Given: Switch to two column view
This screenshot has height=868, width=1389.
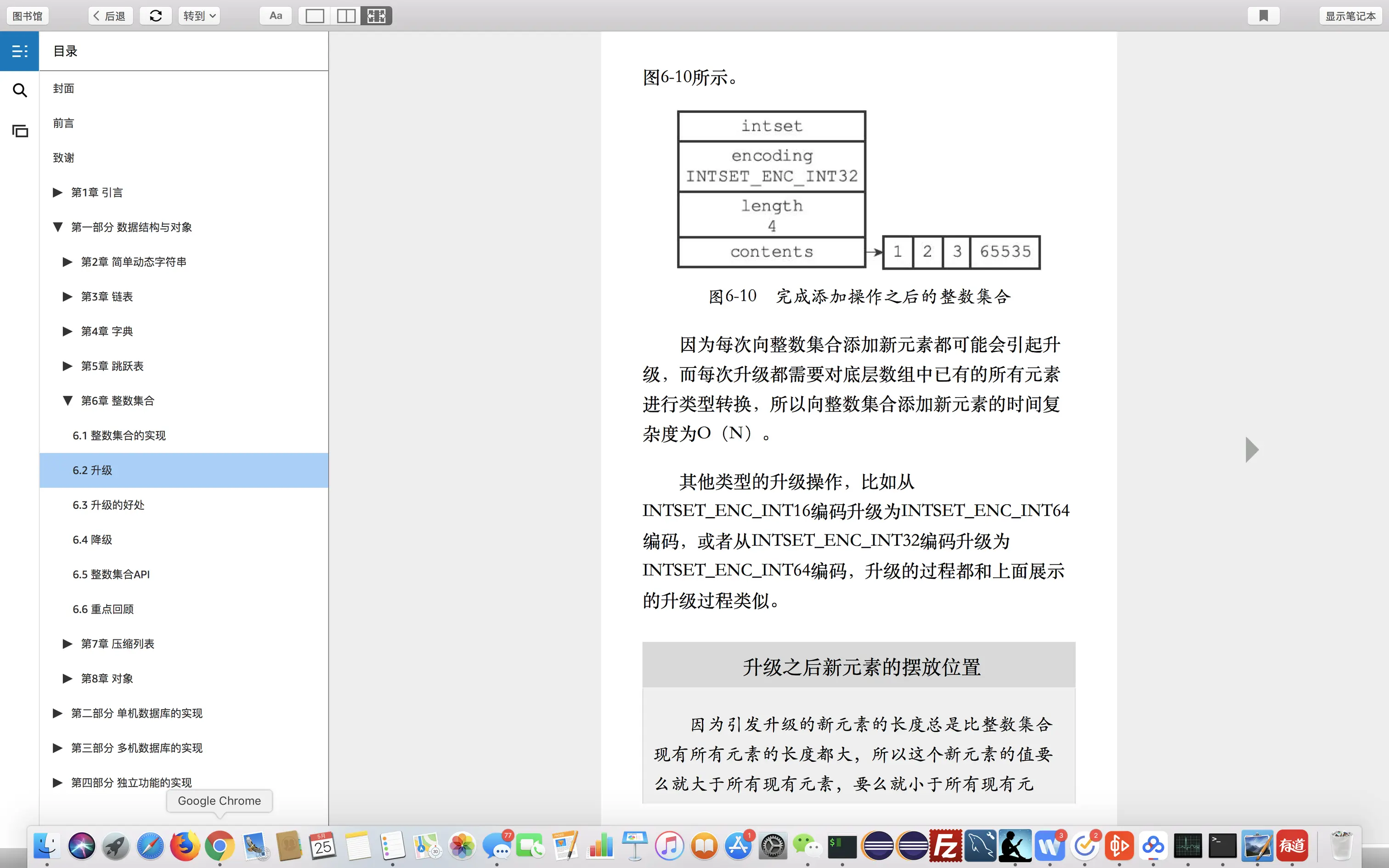Looking at the screenshot, I should click(345, 16).
